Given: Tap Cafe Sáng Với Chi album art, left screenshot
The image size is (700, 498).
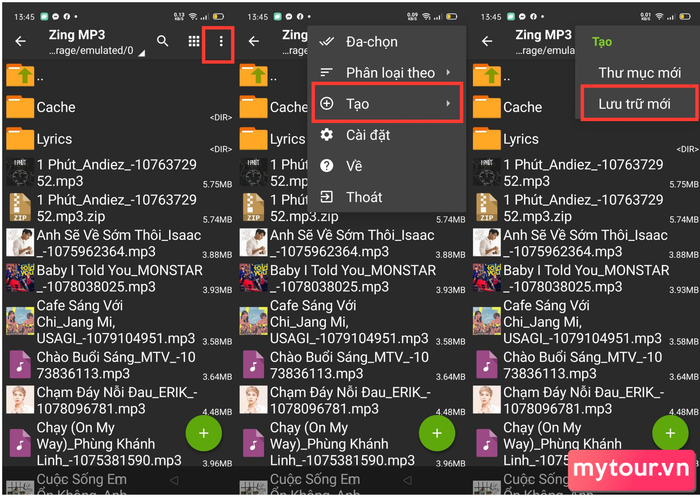Looking at the screenshot, I should tap(20, 321).
